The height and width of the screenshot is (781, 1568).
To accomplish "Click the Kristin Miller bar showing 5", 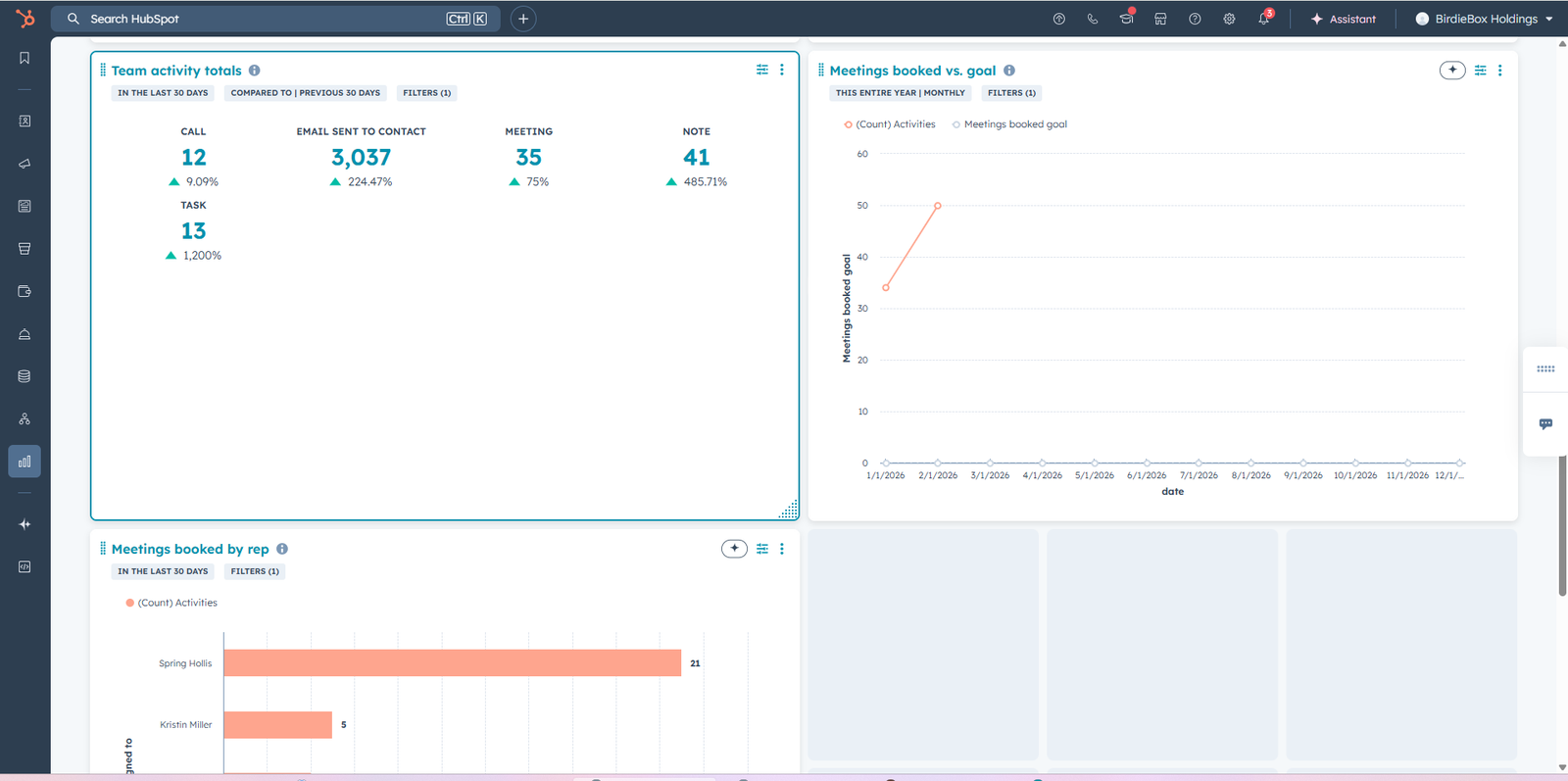I will coord(278,725).
